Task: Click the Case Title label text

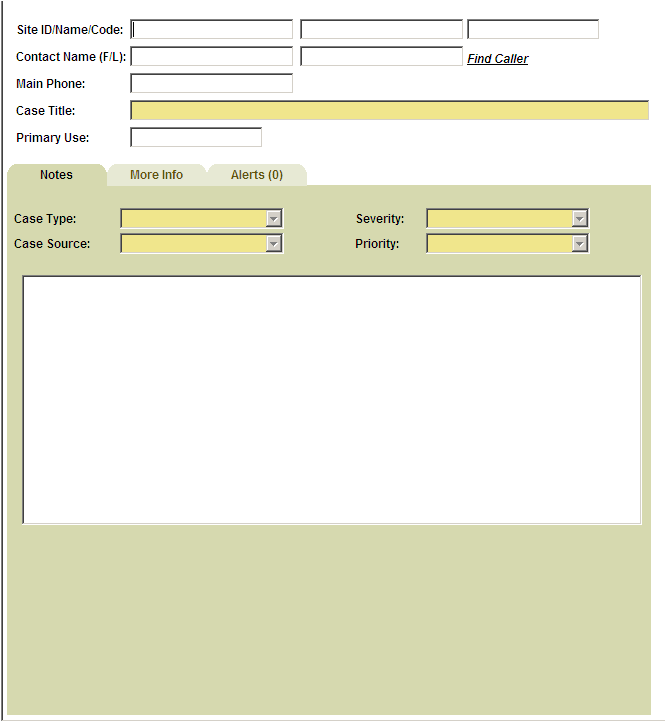Action: tap(45, 111)
